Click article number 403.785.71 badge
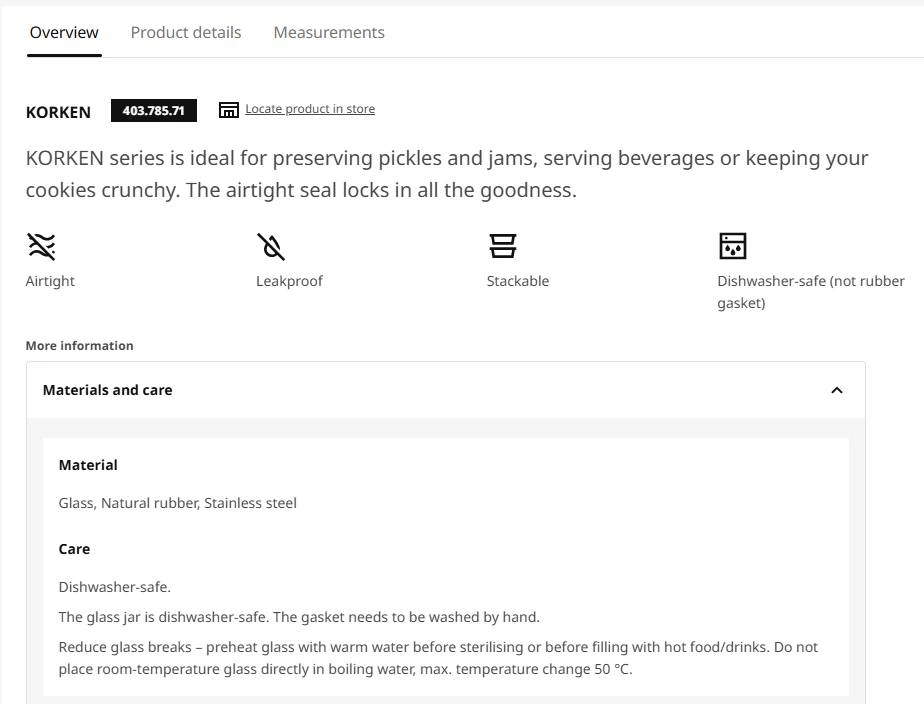The image size is (924, 704). click(154, 110)
